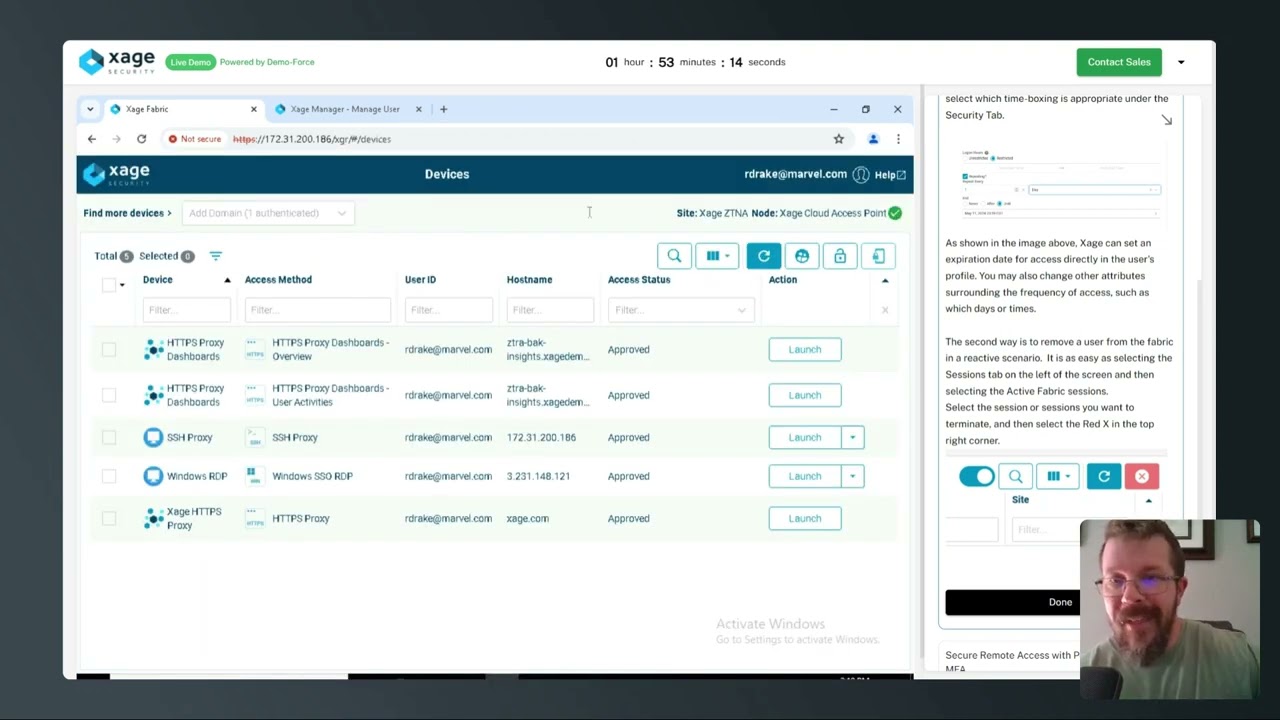Select the SSH Proxy row checkbox
This screenshot has width=1280, height=720.
[108, 437]
